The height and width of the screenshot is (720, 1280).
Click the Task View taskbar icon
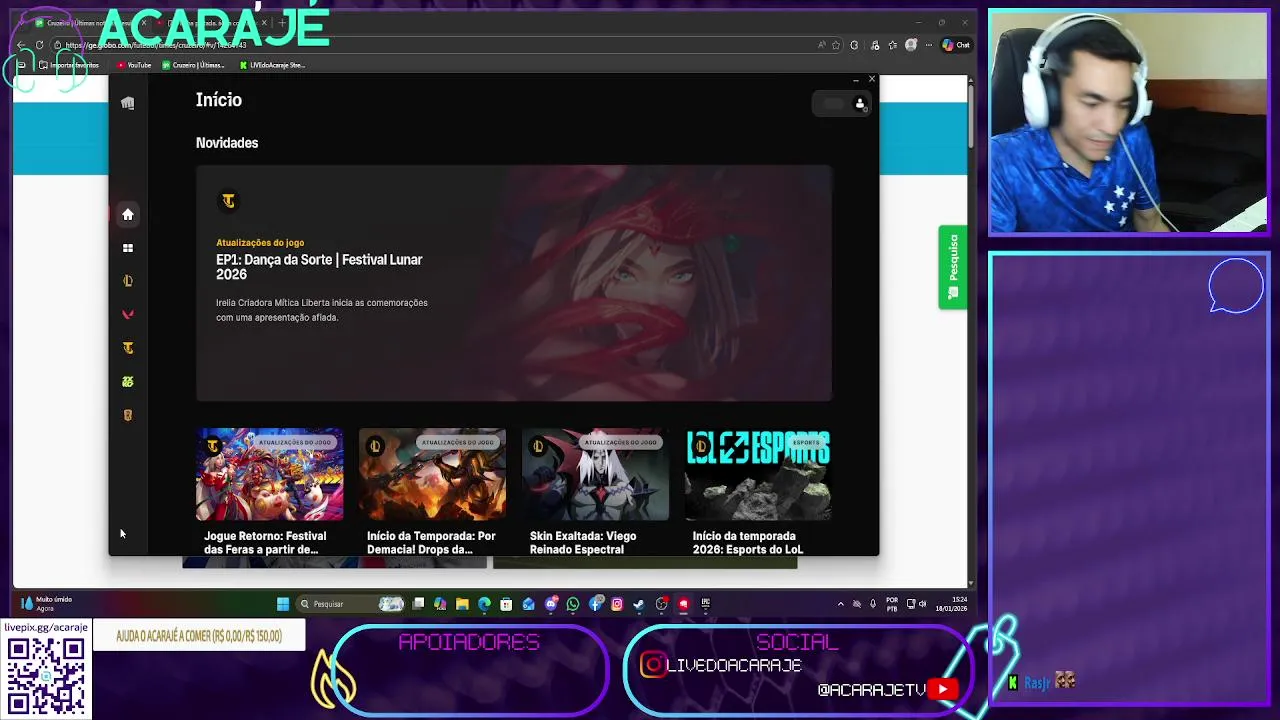click(418, 603)
